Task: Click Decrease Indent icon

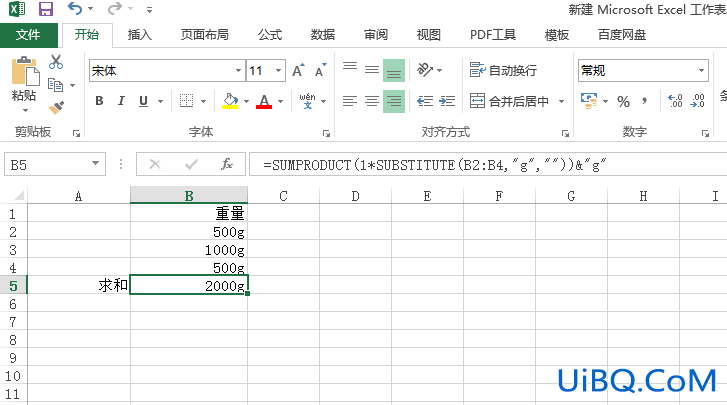Action: pos(425,101)
